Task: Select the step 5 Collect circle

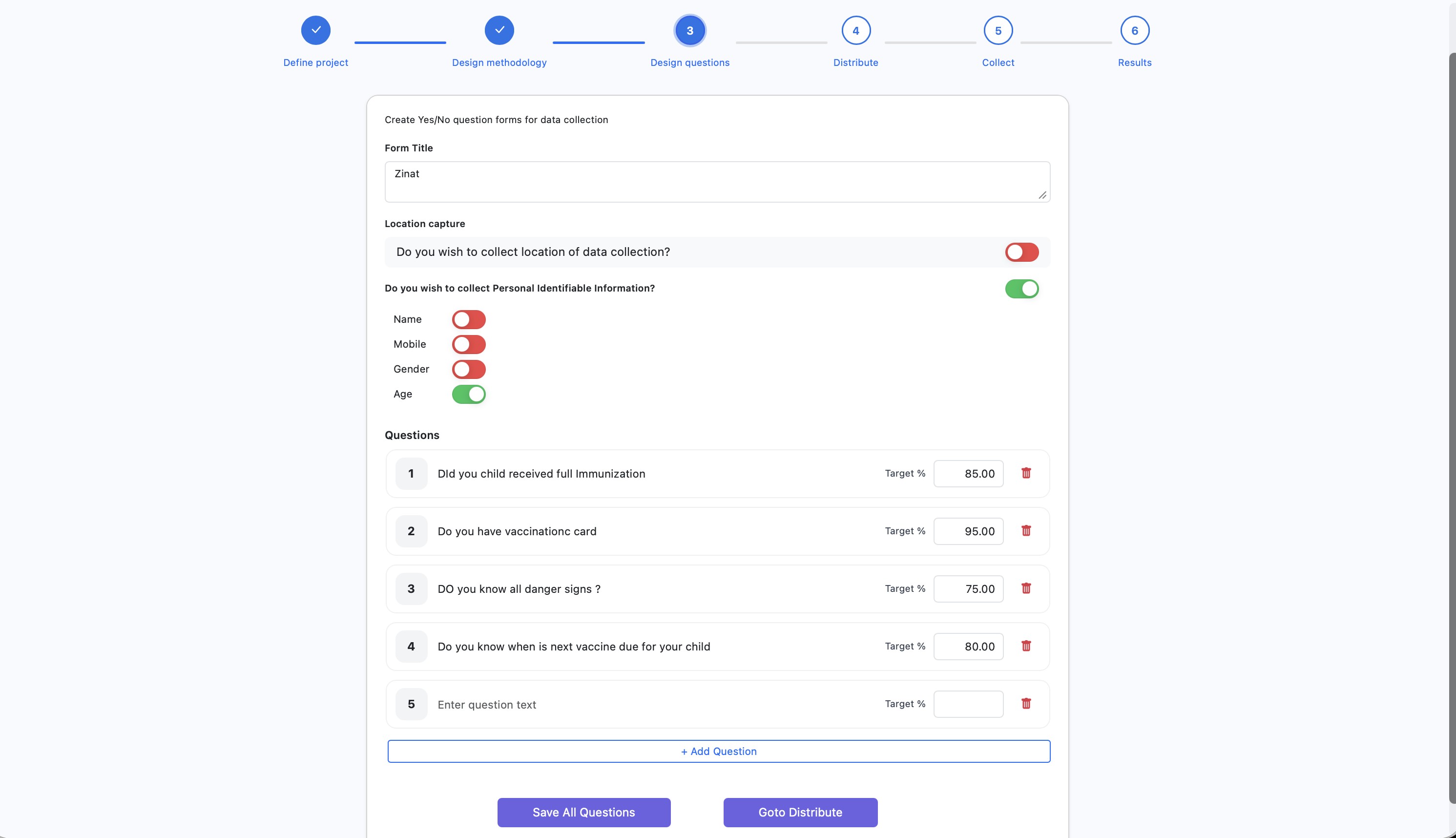Action: 998,30
